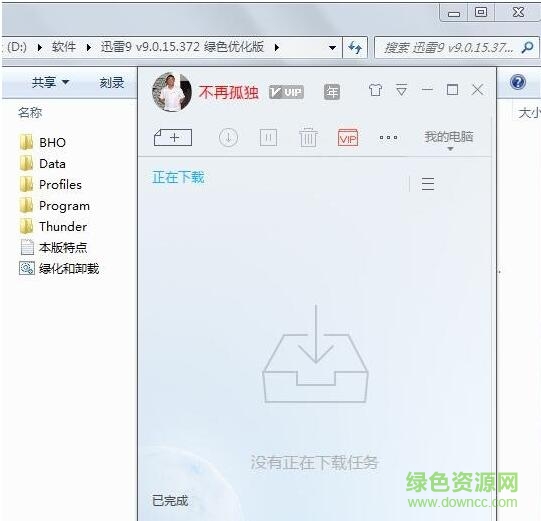541x521 pixels.
Task: Click the user avatar photo
Action: tap(172, 92)
